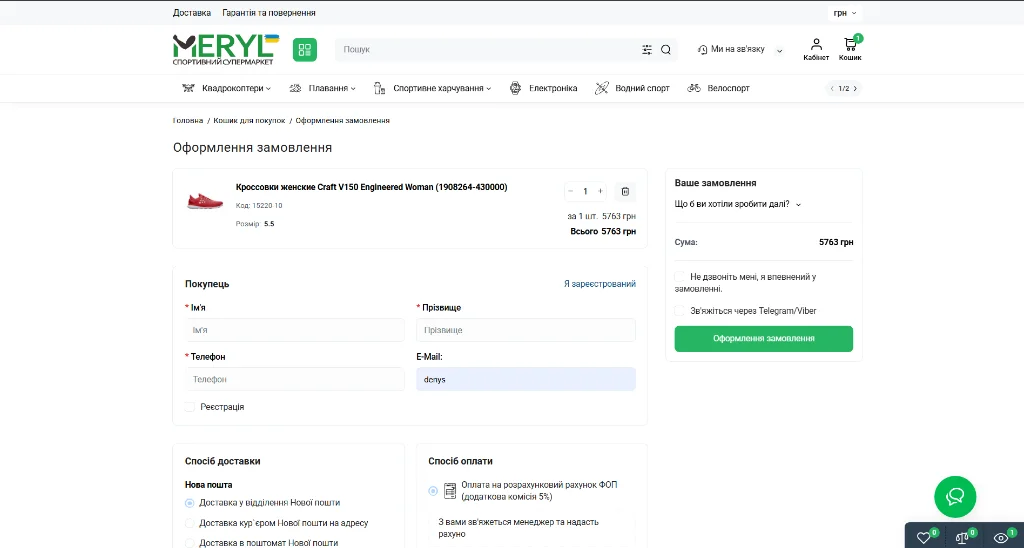1024x548 pixels.
Task: Expand the Квадрокоптери menu
Action: click(236, 88)
